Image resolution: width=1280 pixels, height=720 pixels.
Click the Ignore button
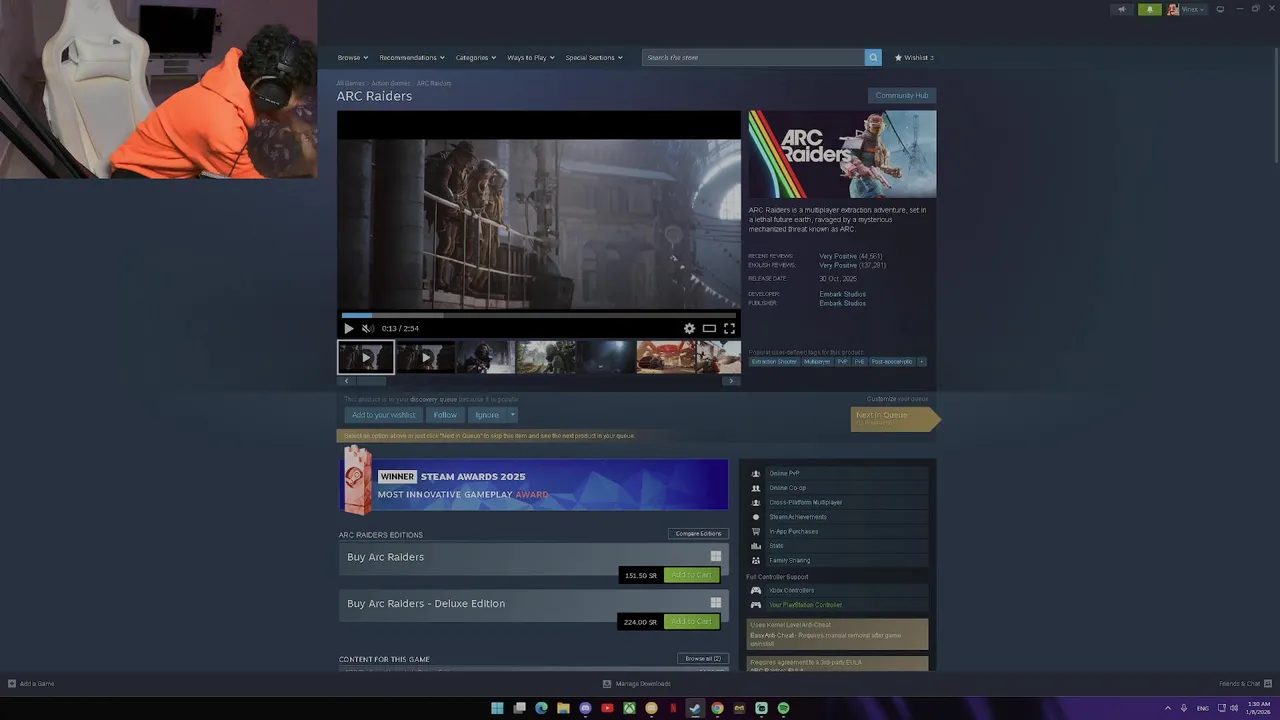486,415
